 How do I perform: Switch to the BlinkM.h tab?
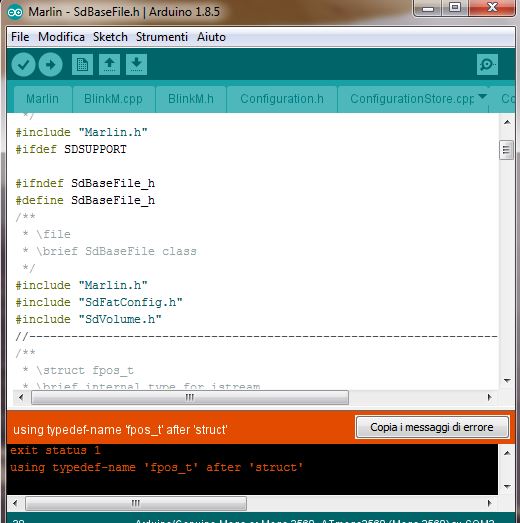coord(191,99)
